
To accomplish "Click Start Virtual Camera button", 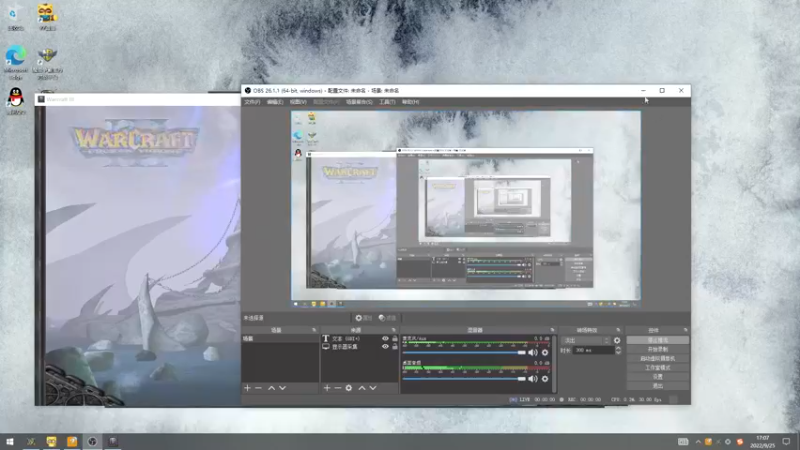I will (658, 359).
